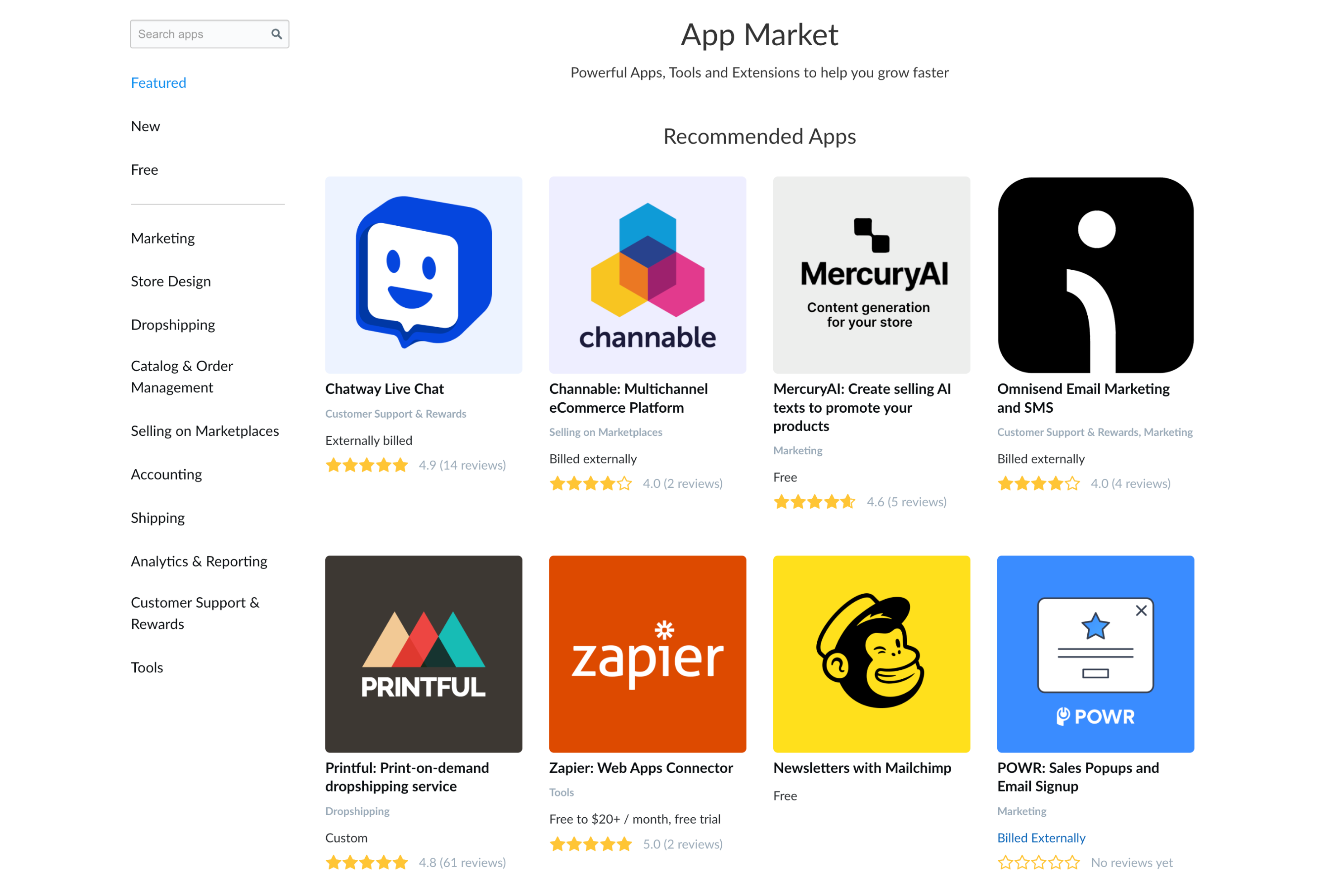This screenshot has height=896, width=1333.
Task: Open the POWR app thumbnail
Action: (1095, 654)
